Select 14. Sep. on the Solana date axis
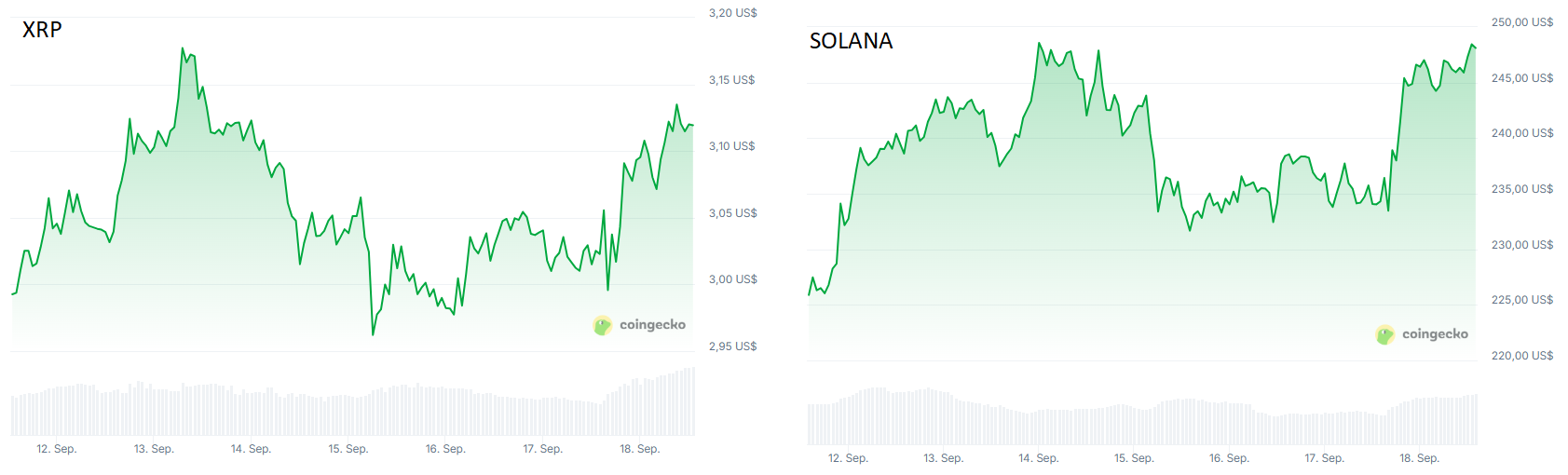The image size is (1568, 475). coord(1039,458)
